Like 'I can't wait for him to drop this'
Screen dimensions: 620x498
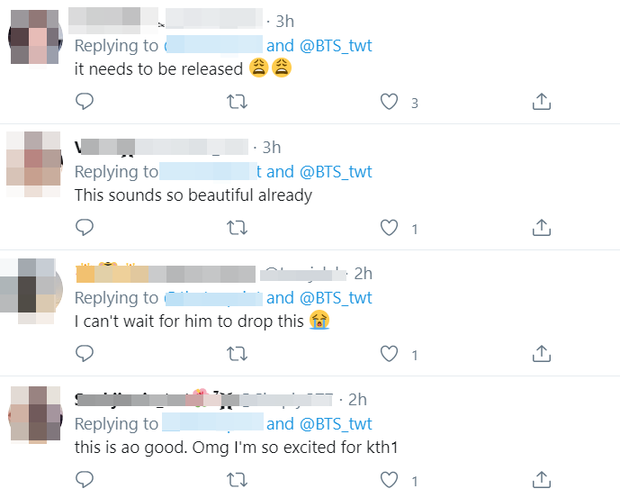coord(389,354)
